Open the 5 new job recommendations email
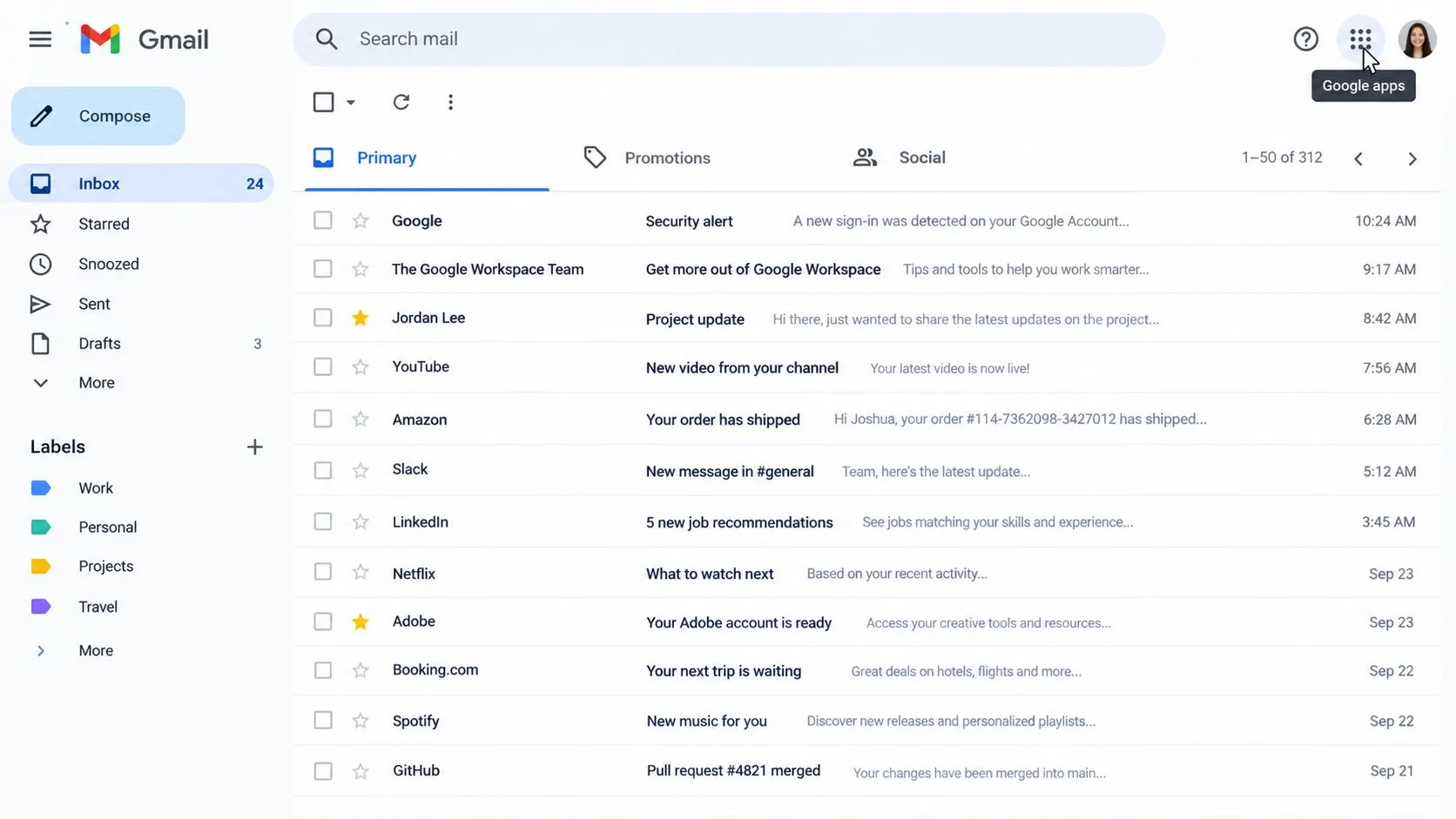This screenshot has width=1456, height=819. [x=866, y=522]
